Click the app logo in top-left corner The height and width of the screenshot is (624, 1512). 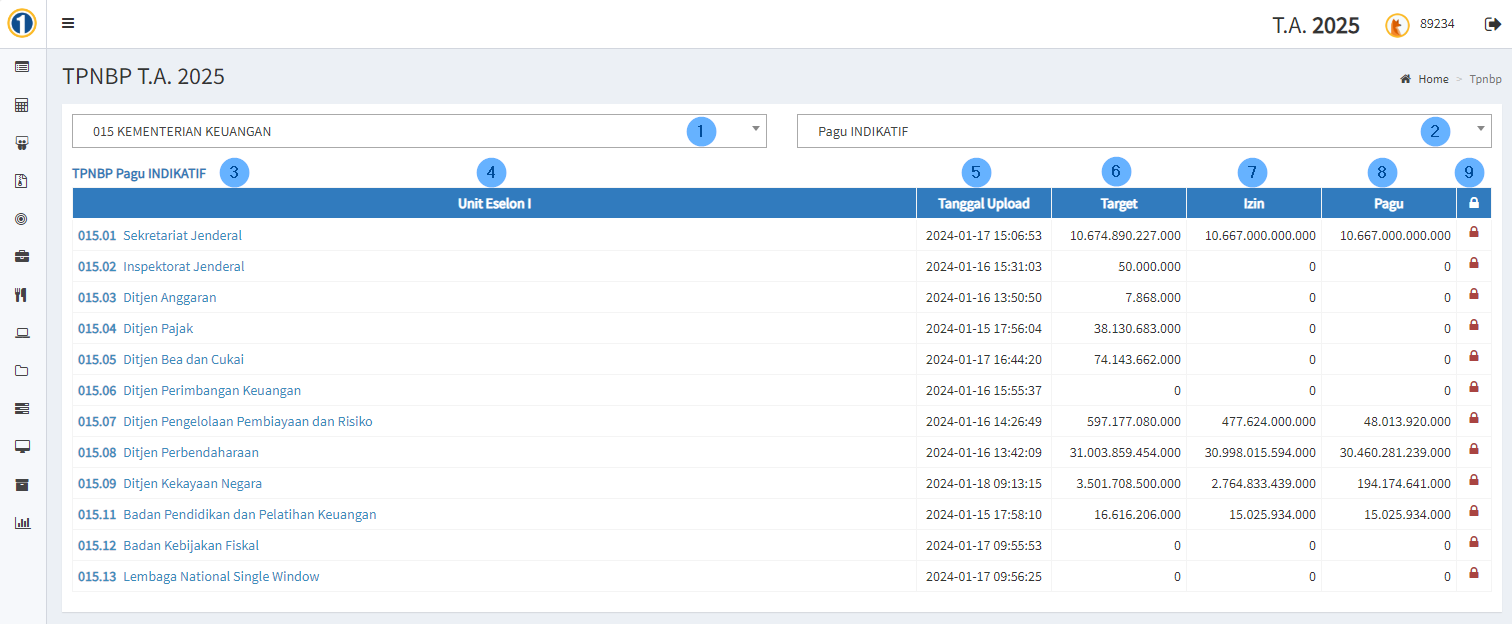point(22,23)
